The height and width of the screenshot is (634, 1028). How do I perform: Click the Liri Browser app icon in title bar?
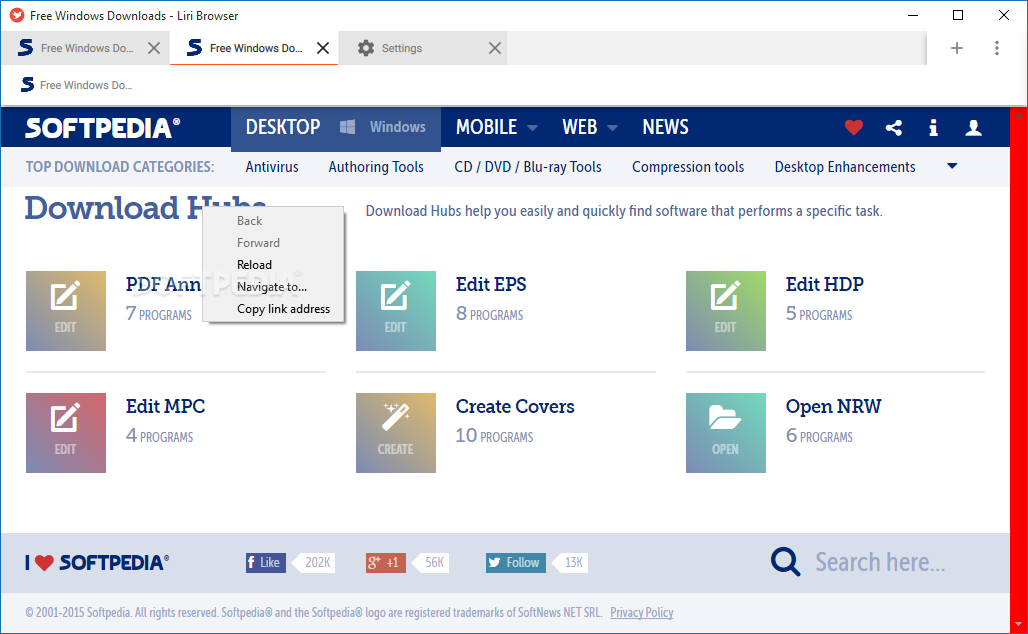coord(17,15)
